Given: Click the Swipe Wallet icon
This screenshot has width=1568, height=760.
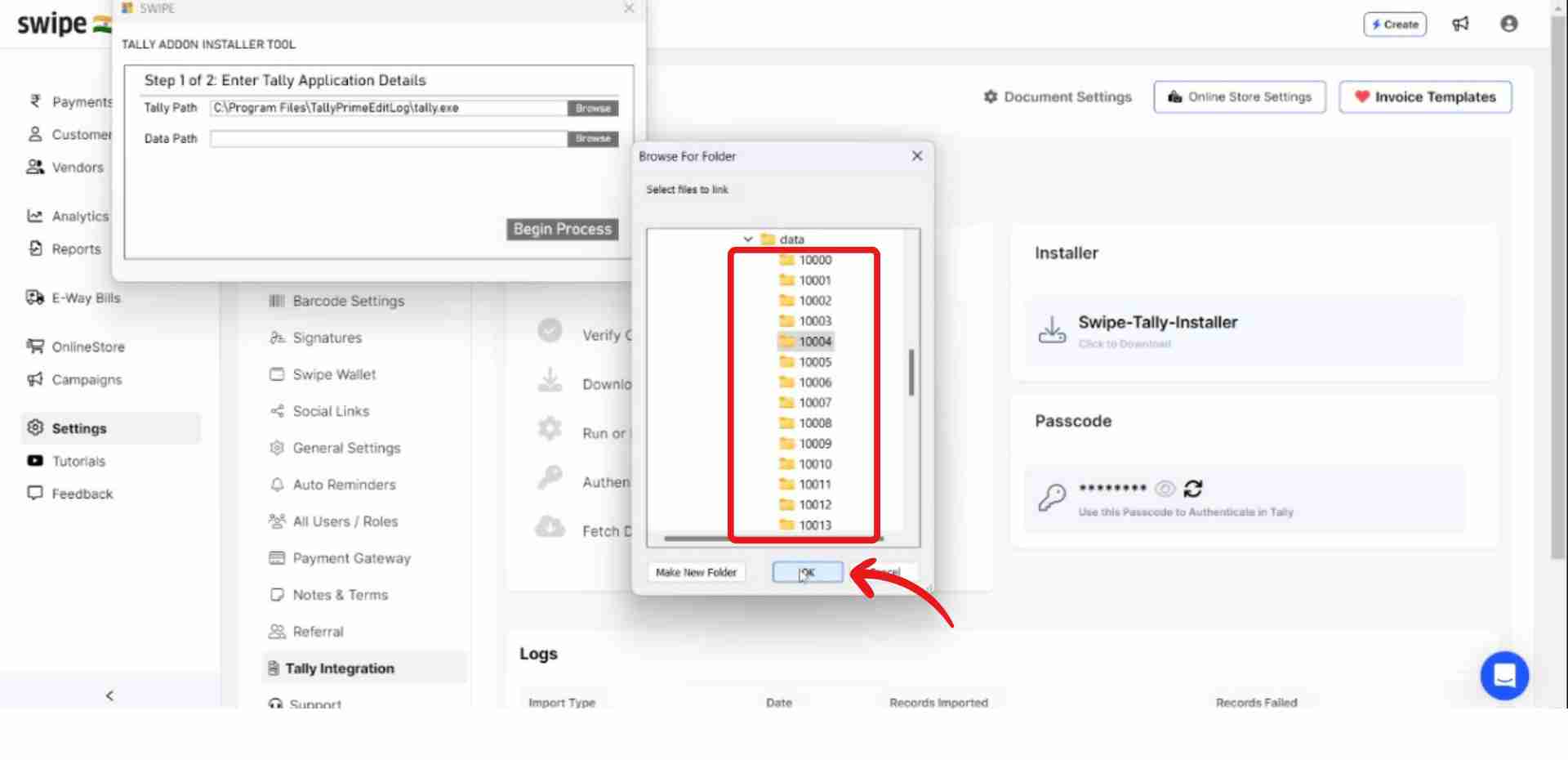Looking at the screenshot, I should pos(277,374).
